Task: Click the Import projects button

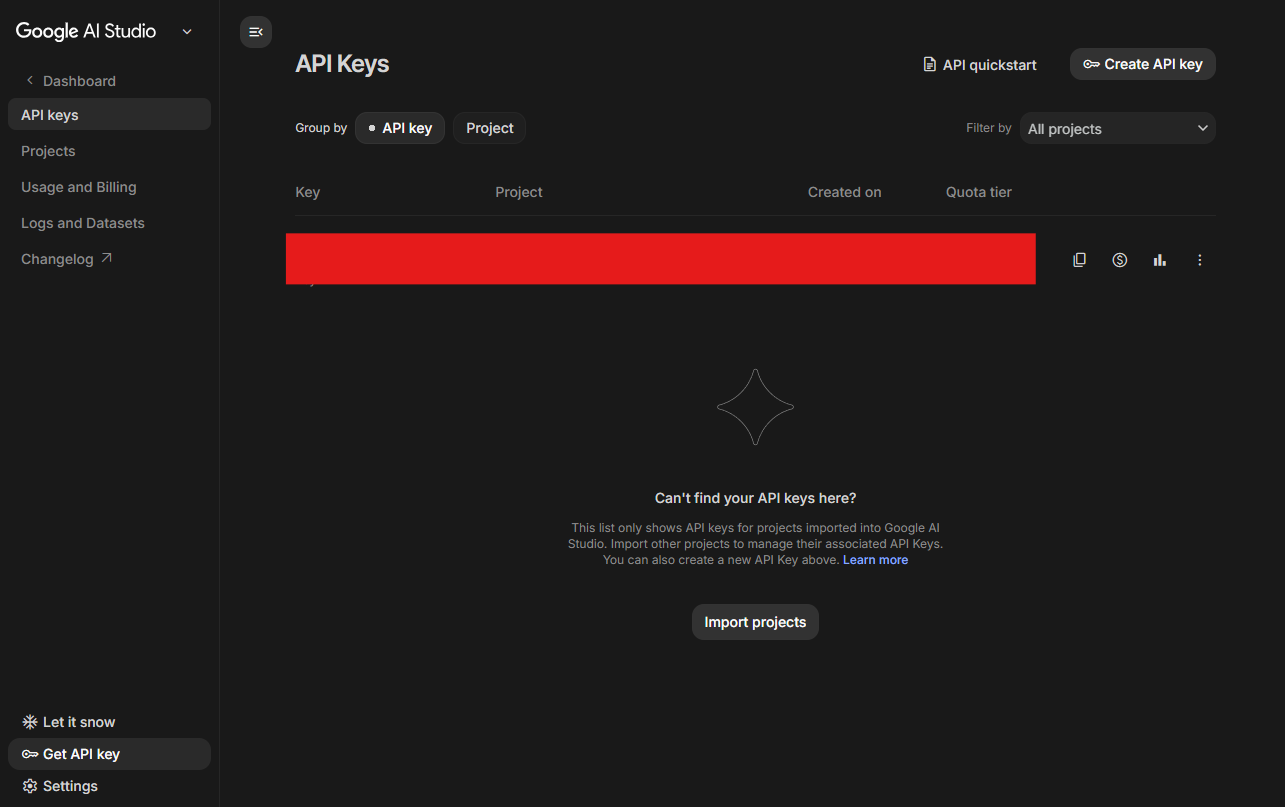Action: point(755,622)
